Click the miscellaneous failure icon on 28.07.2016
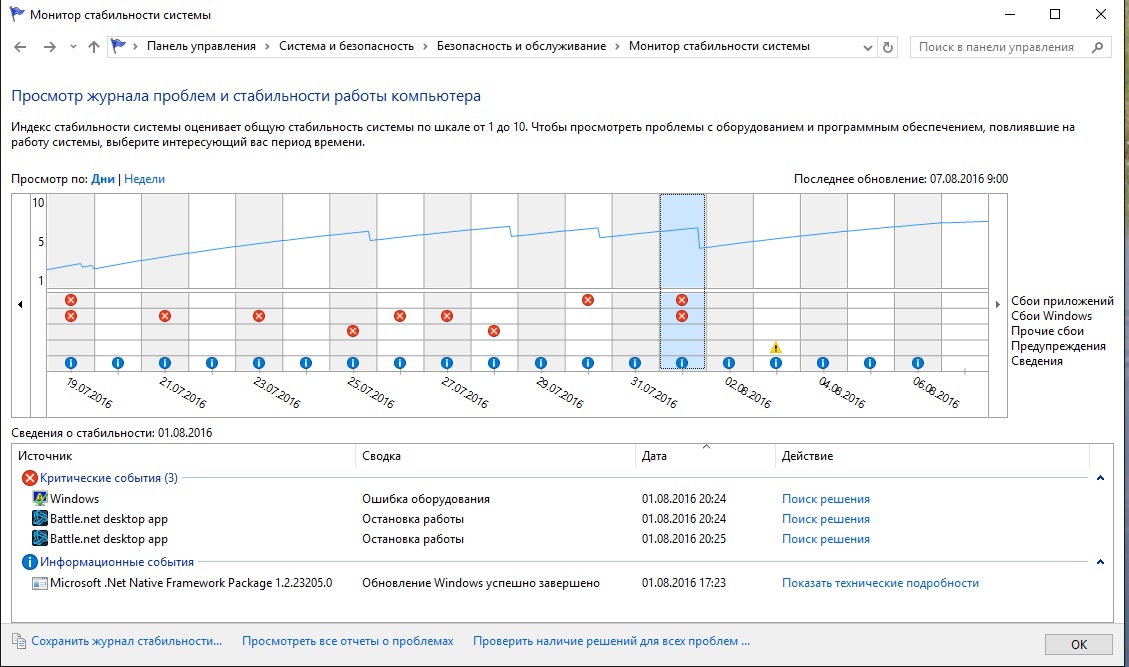 (x=494, y=331)
